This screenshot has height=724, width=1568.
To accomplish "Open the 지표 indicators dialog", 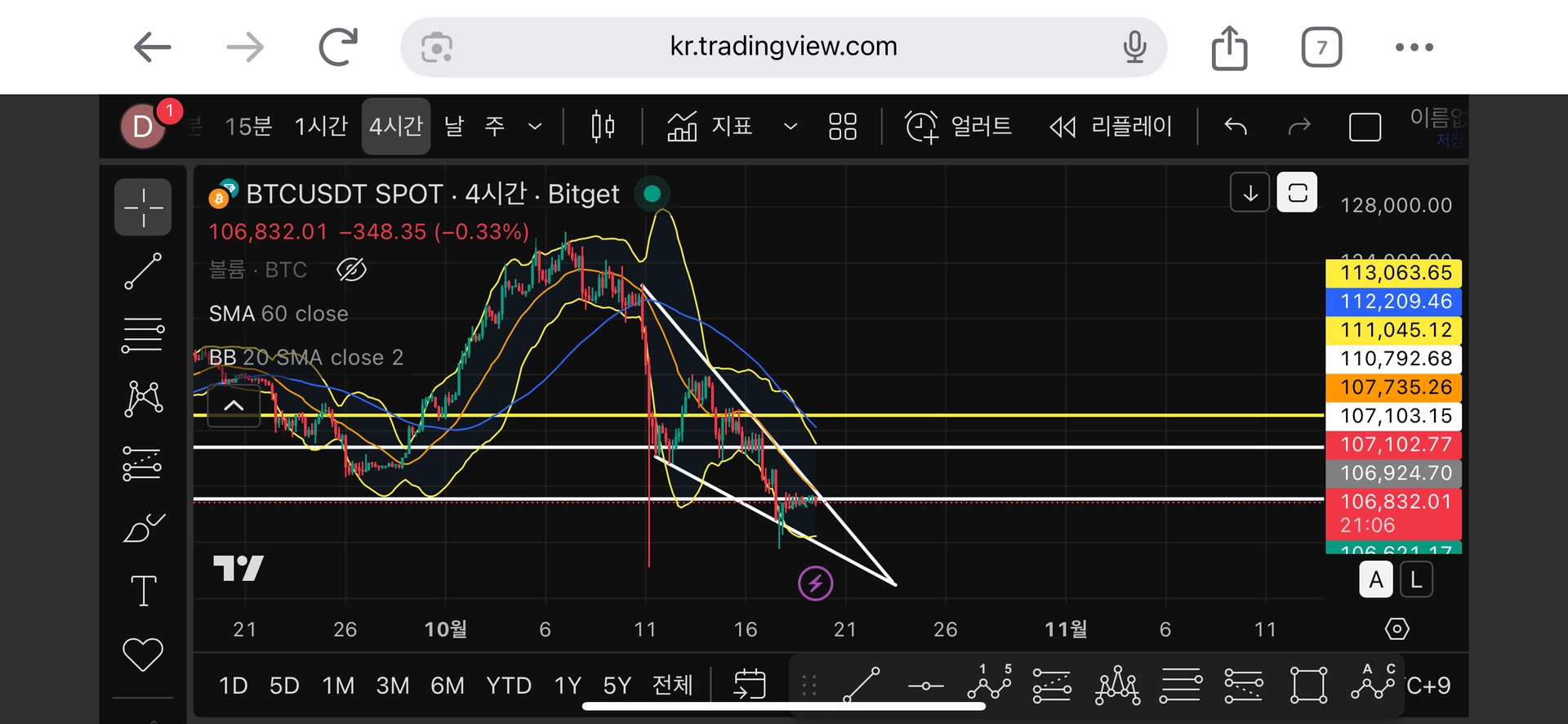I will tap(709, 127).
